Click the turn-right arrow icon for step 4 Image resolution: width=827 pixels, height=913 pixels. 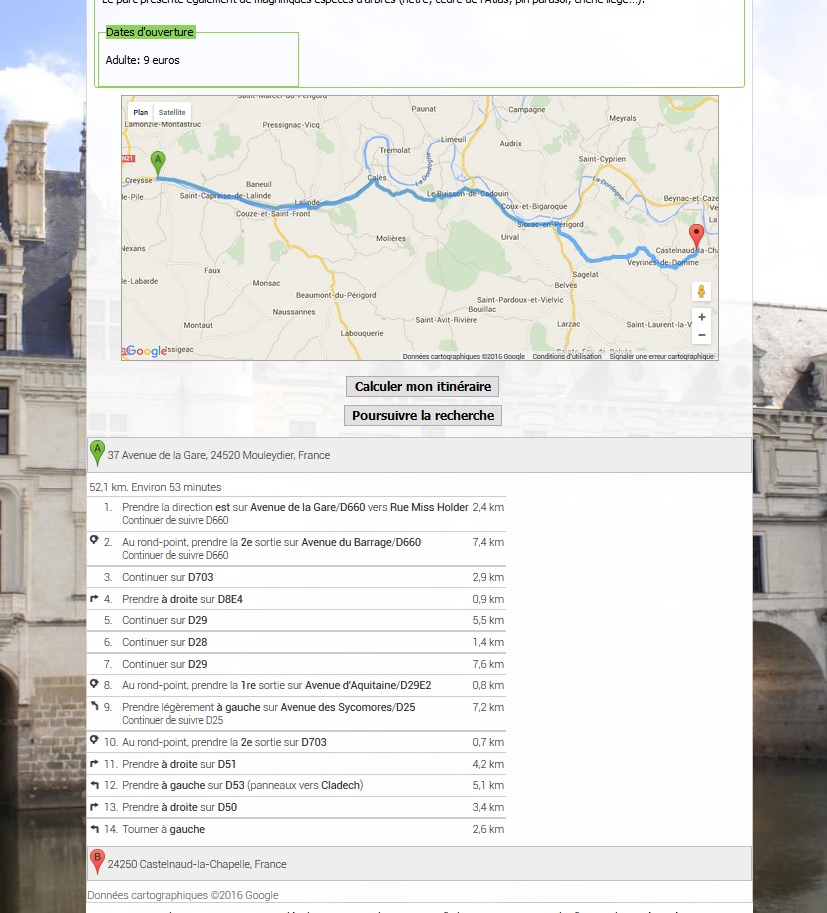(x=94, y=598)
